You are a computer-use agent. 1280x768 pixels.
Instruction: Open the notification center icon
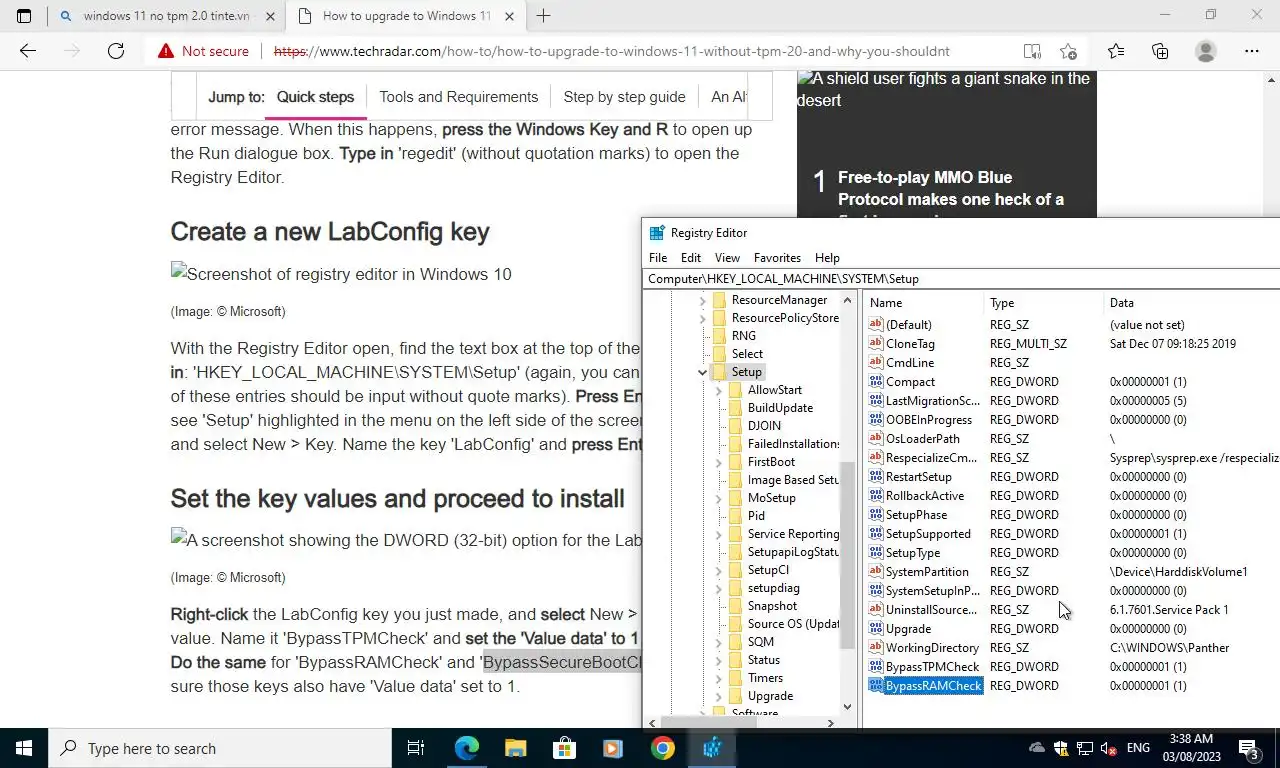[1249, 748]
